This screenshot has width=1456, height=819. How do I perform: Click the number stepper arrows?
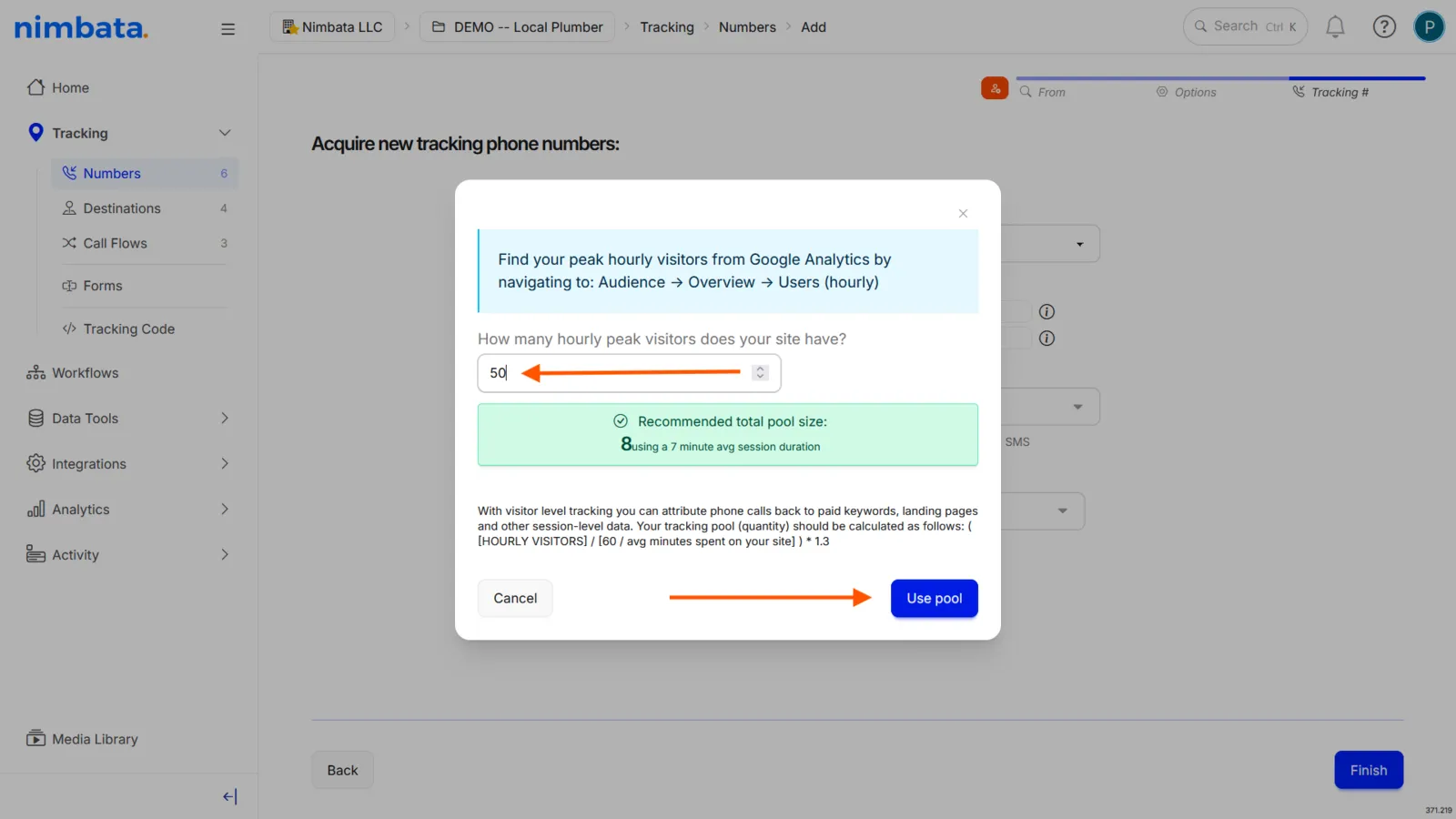point(760,373)
